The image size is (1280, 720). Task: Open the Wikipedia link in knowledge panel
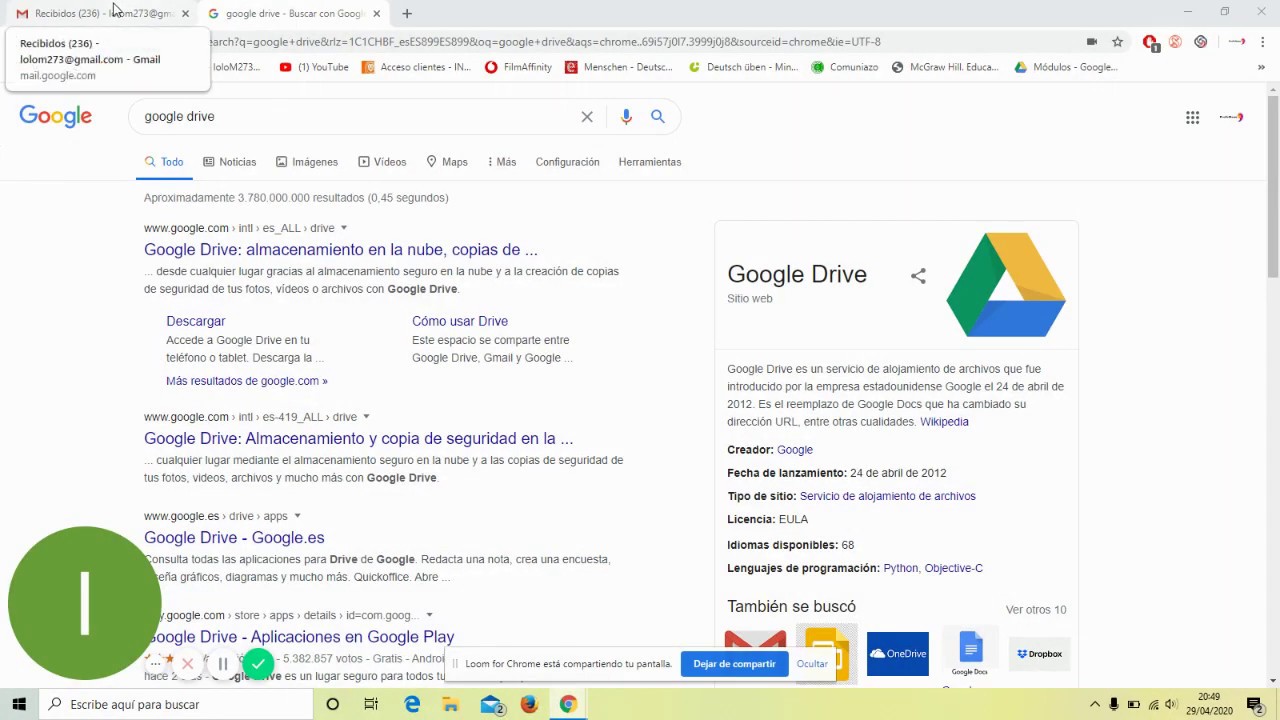pos(944,422)
